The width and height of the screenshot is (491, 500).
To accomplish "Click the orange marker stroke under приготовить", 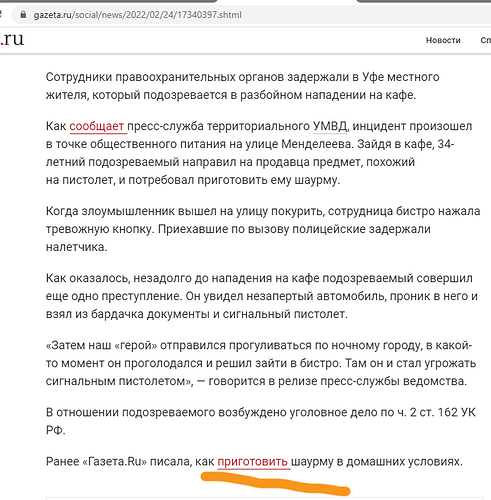I will pyautogui.click(x=275, y=483).
